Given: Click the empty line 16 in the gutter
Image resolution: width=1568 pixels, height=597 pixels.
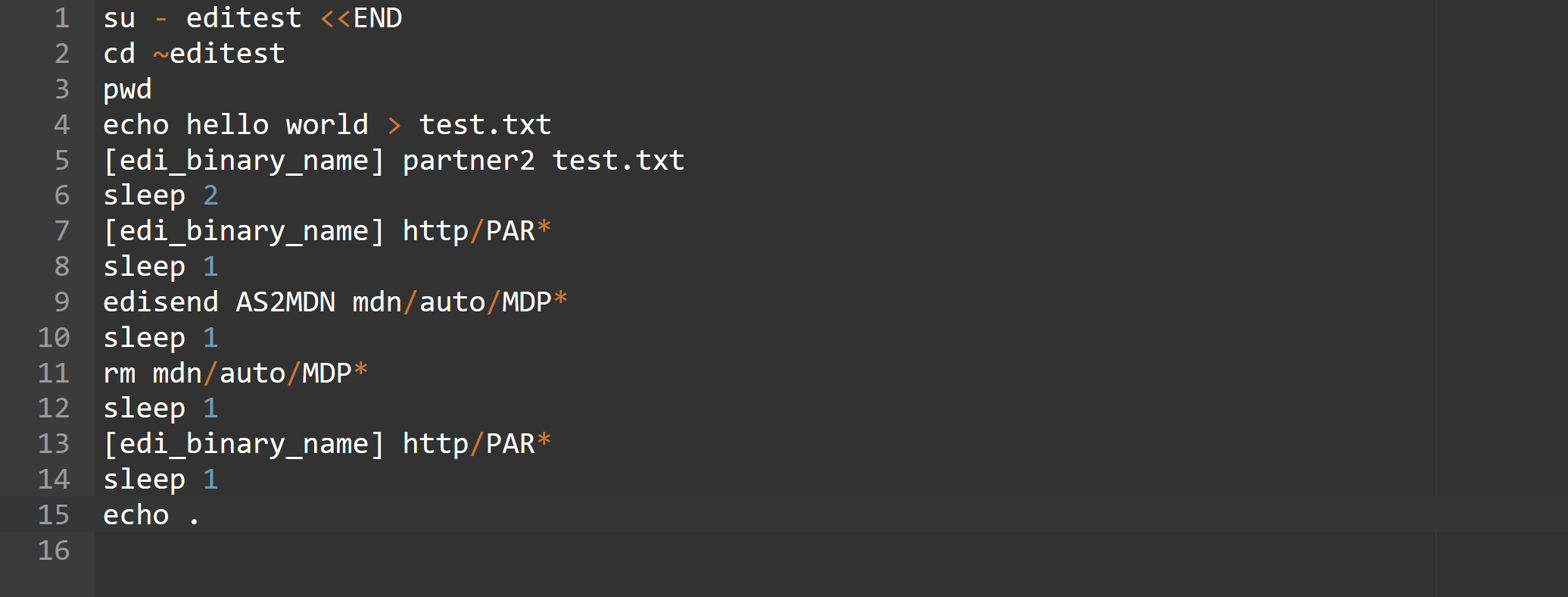Looking at the screenshot, I should (54, 550).
